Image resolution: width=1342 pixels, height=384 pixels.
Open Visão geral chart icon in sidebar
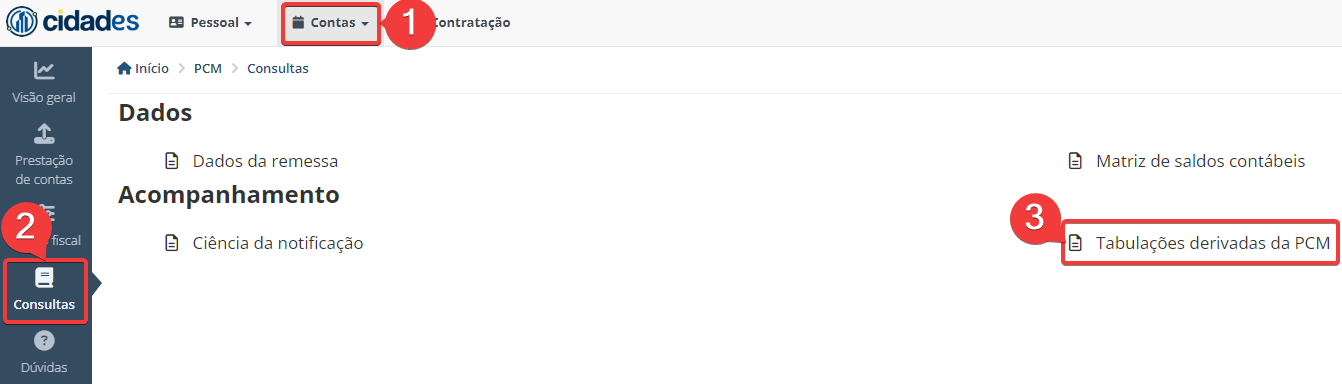coord(44,70)
